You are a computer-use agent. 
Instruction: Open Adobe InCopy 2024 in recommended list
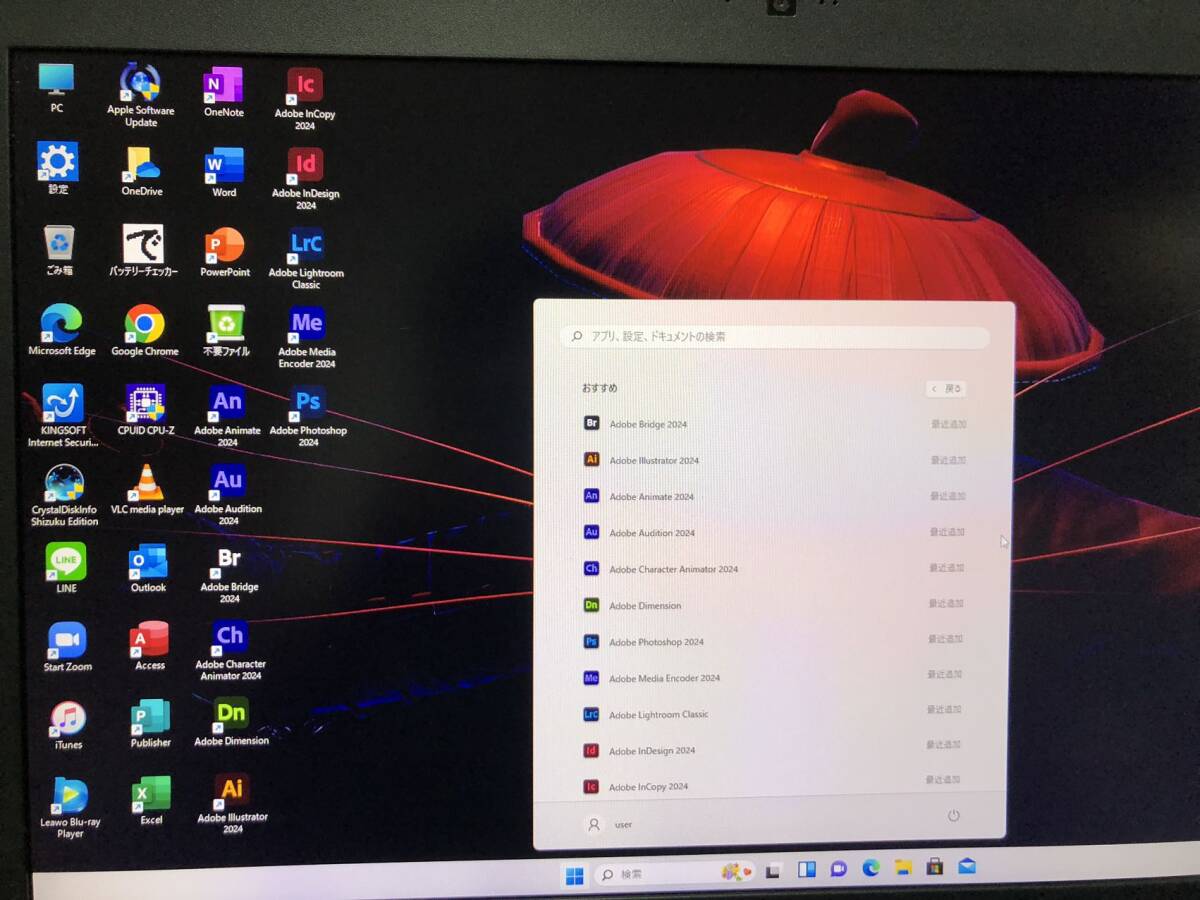click(774, 786)
